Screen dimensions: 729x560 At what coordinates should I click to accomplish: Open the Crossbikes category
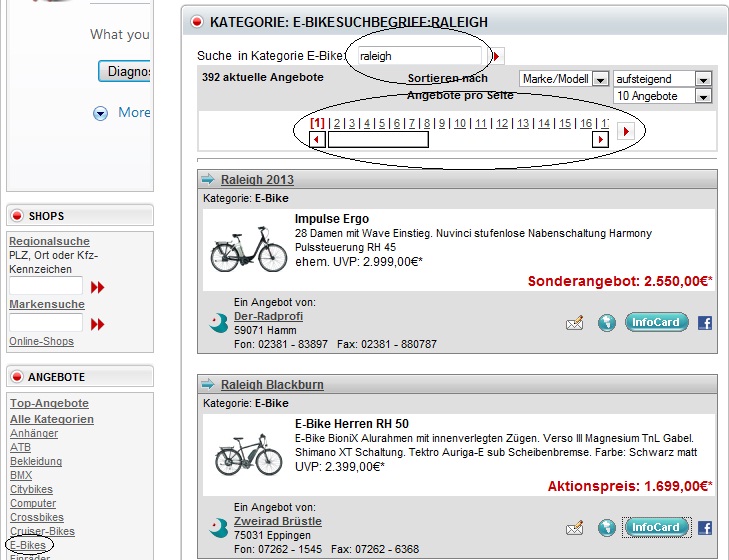[x=37, y=517]
